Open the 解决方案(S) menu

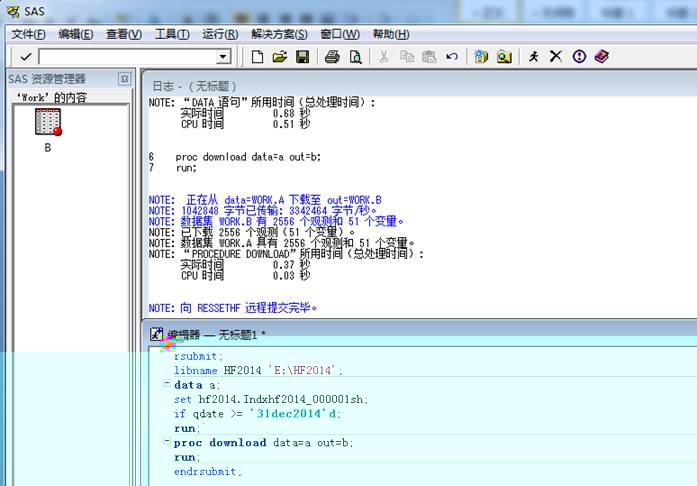[279, 34]
